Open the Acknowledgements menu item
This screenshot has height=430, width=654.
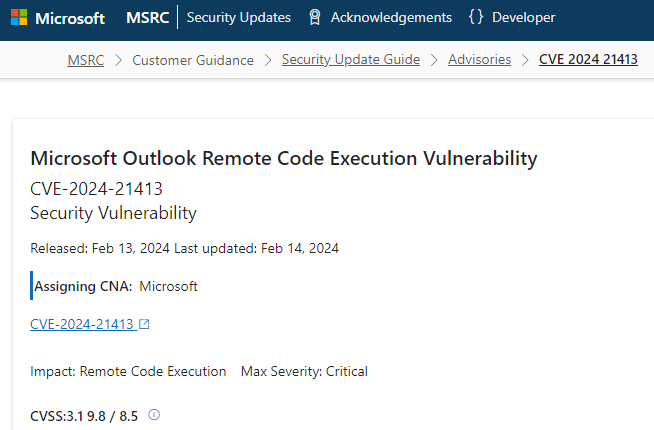(x=391, y=18)
